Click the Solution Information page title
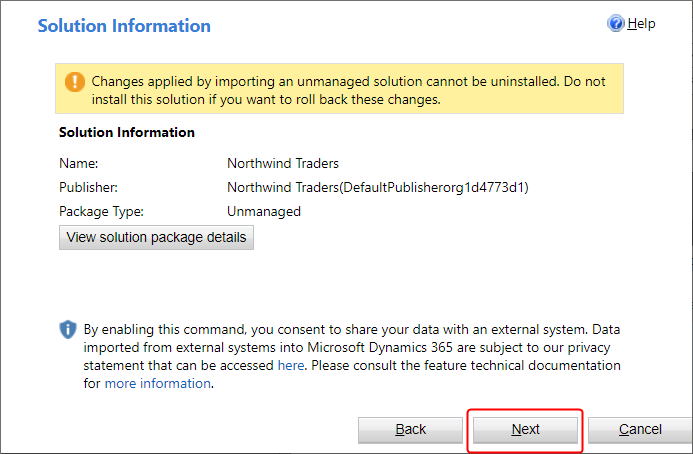Viewport: 693px width, 454px height. pyautogui.click(x=124, y=26)
